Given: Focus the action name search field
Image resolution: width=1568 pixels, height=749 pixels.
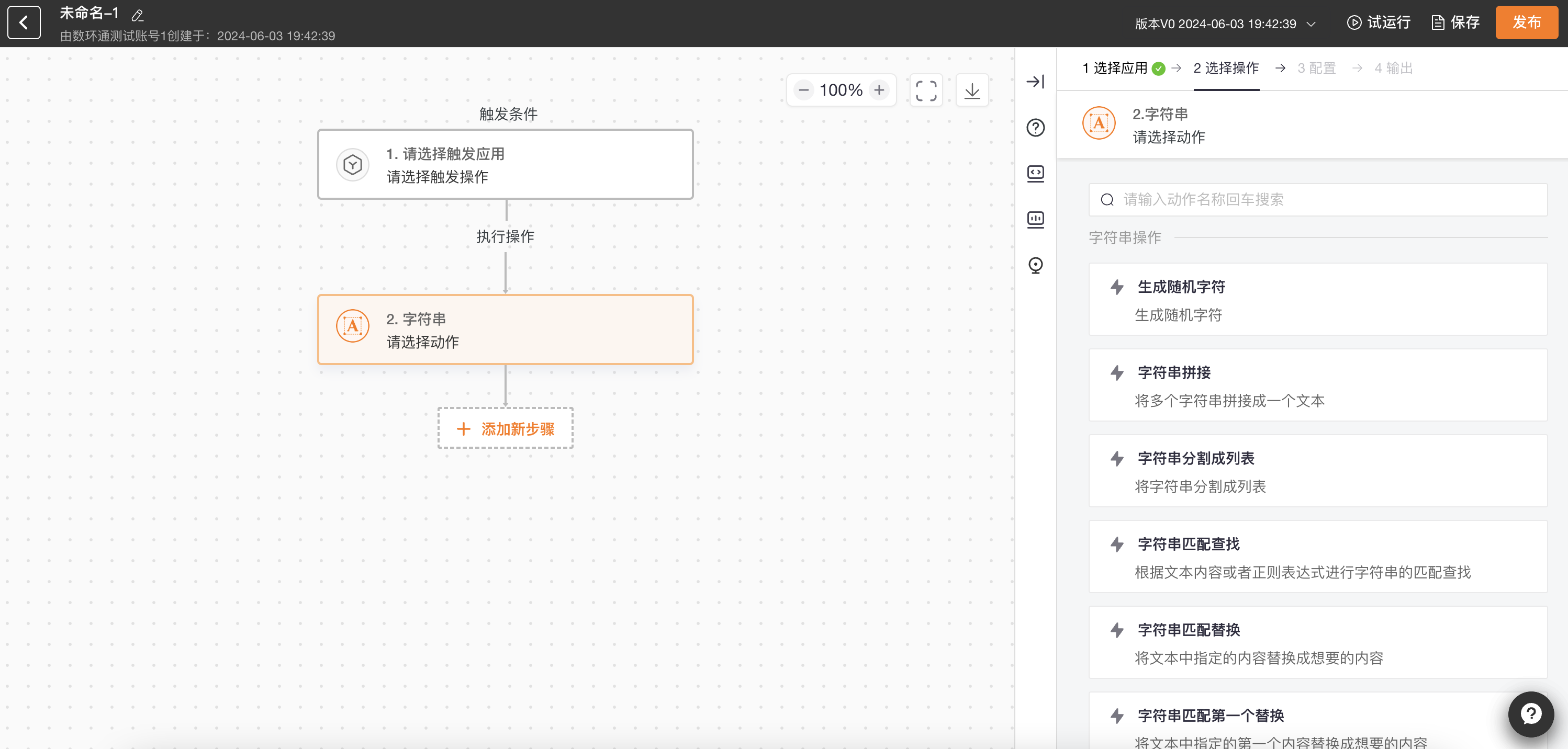Looking at the screenshot, I should click(1318, 200).
